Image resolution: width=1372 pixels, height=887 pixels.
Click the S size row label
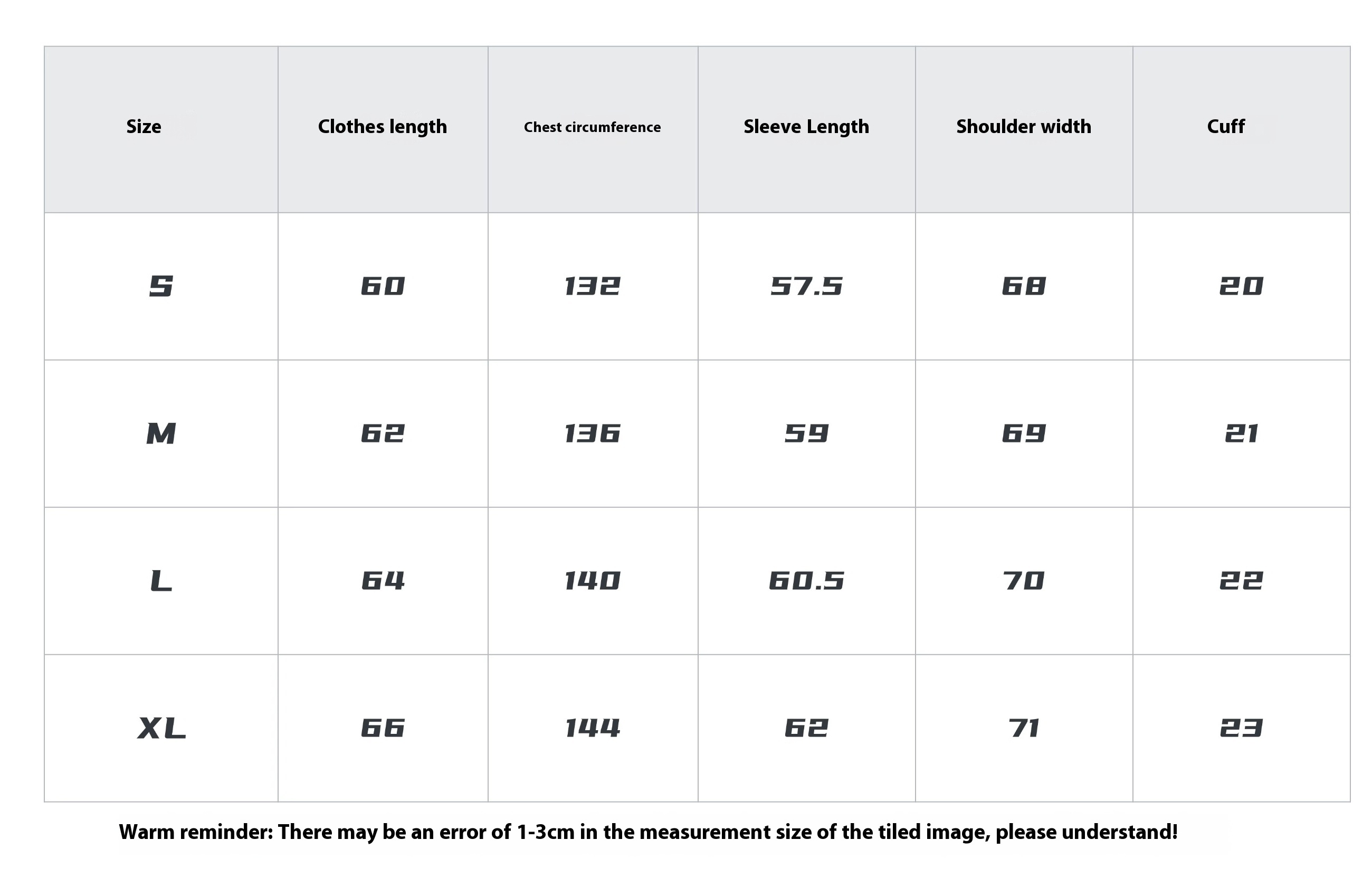click(161, 286)
